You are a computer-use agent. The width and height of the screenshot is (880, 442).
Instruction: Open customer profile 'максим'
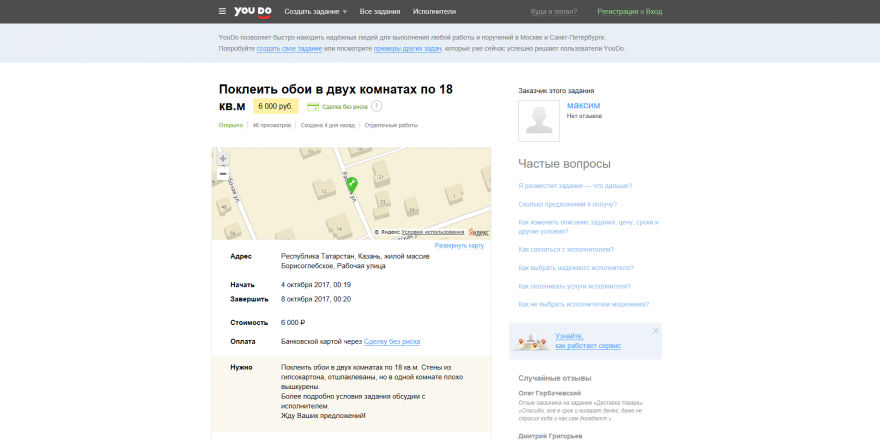point(583,105)
